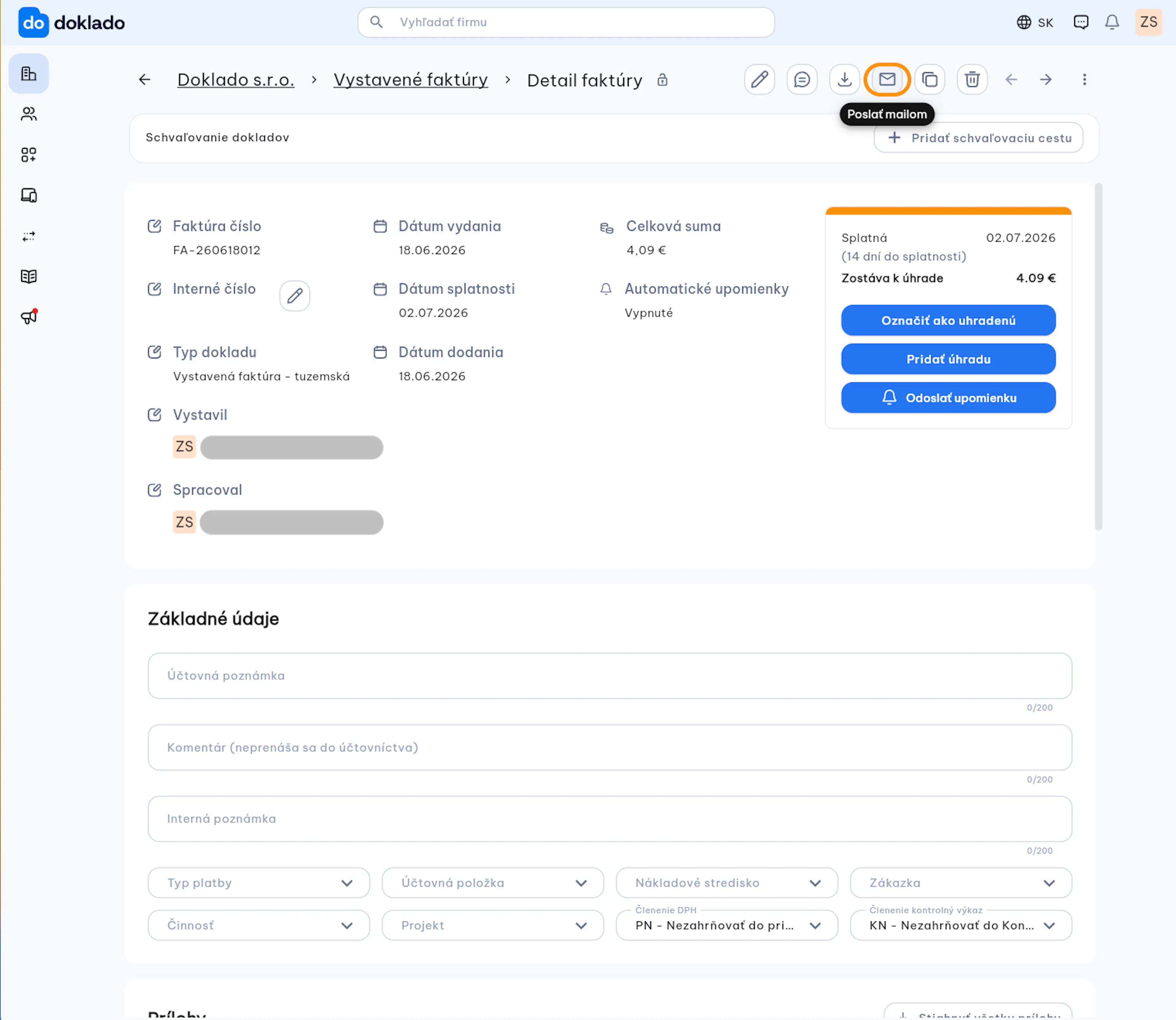Download the invoice with the download icon
Image resolution: width=1176 pixels, height=1020 pixels.
[x=845, y=80]
